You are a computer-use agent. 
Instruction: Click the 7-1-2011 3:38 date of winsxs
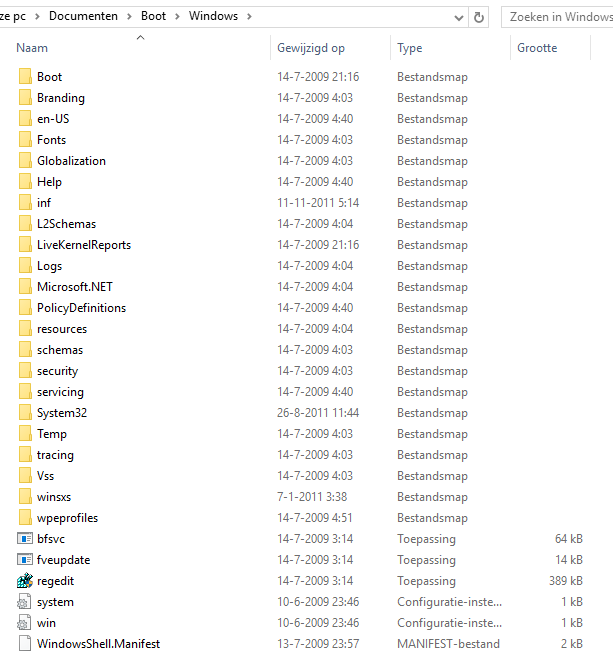(x=312, y=497)
